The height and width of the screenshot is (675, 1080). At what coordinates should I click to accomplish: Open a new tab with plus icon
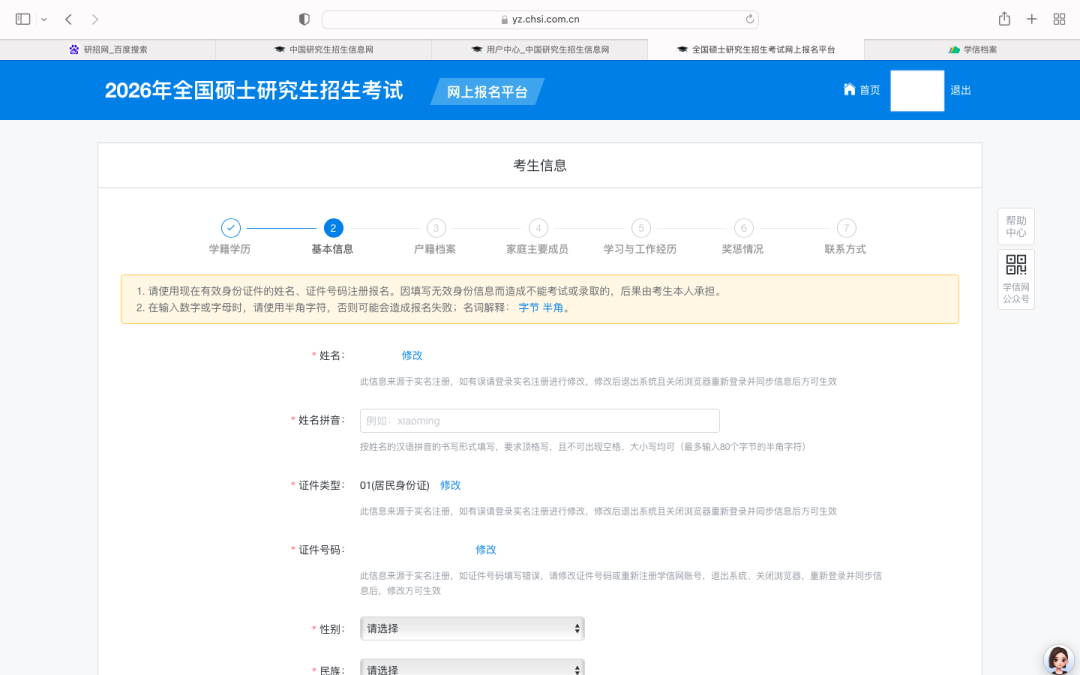(x=1031, y=19)
